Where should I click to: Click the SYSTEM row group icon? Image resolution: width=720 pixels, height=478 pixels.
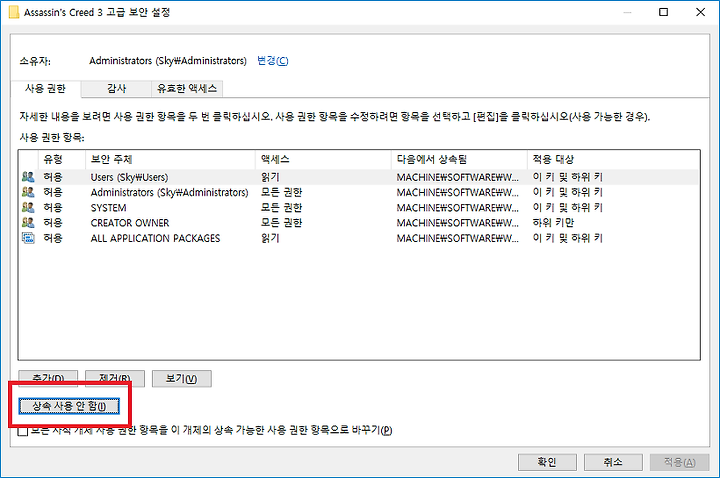[x=28, y=208]
